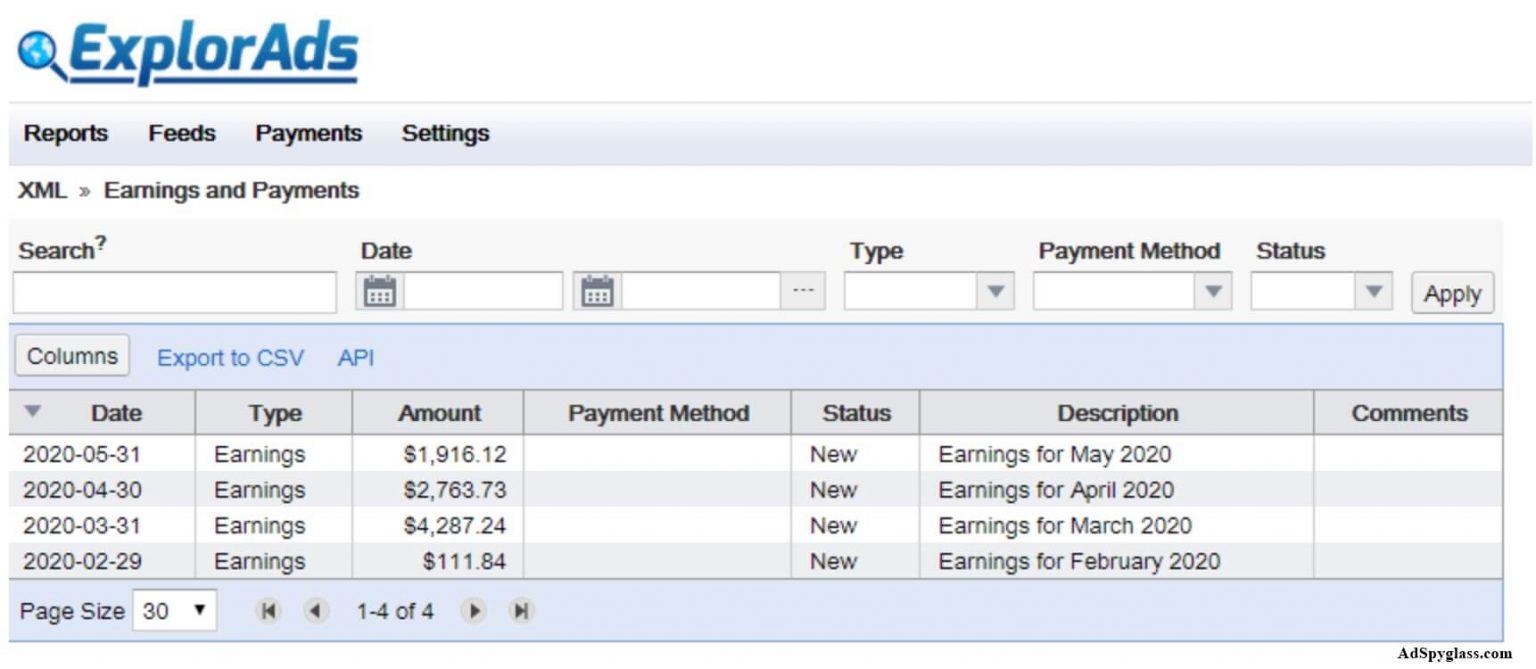Open the Settings menu
Viewport: 1536px width, 669px height.
click(445, 133)
